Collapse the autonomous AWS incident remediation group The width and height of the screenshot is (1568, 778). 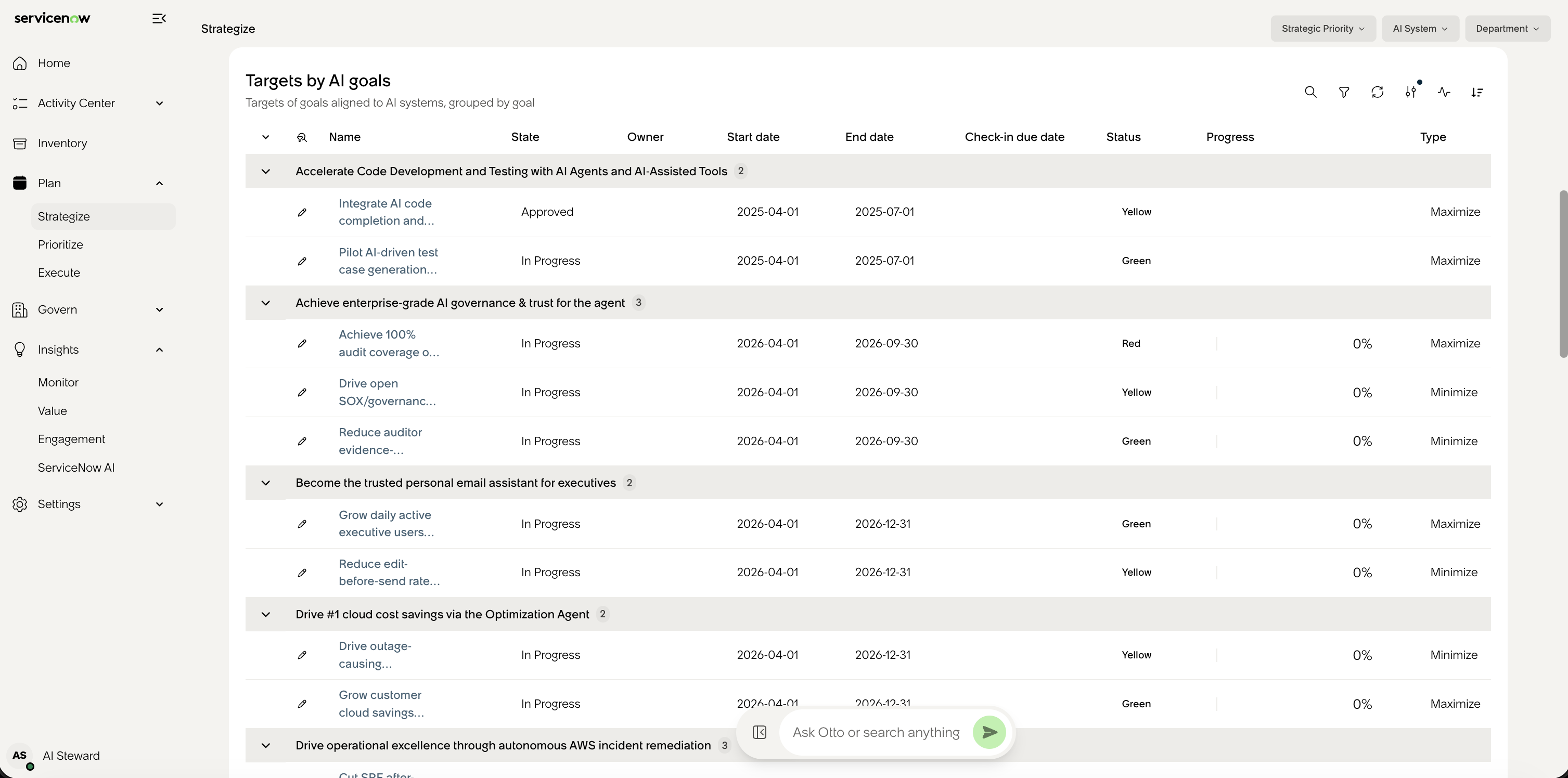pos(265,746)
